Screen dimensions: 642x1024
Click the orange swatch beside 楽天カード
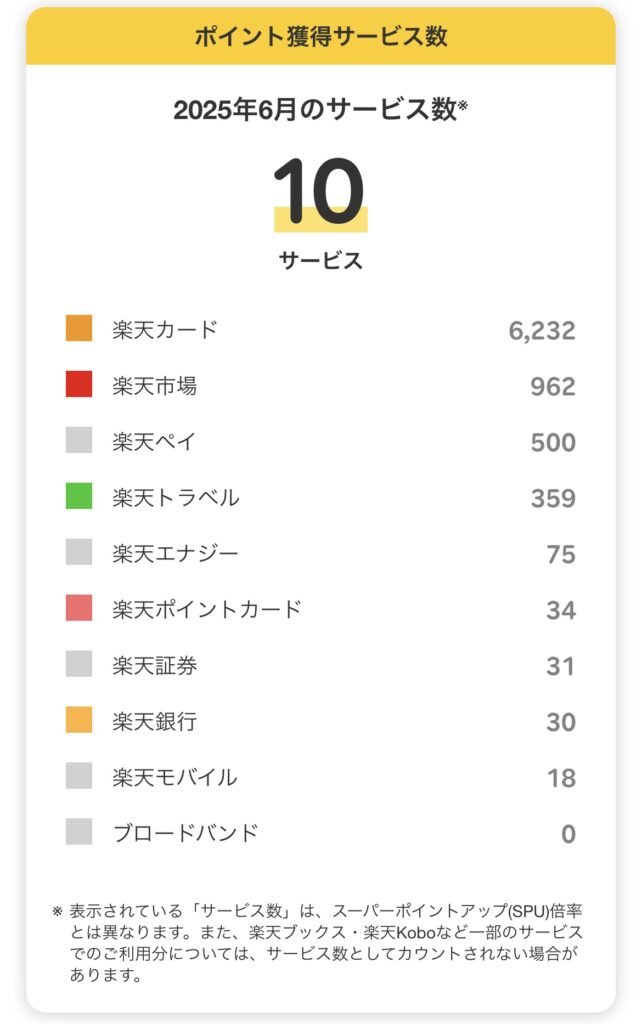pos(79,328)
